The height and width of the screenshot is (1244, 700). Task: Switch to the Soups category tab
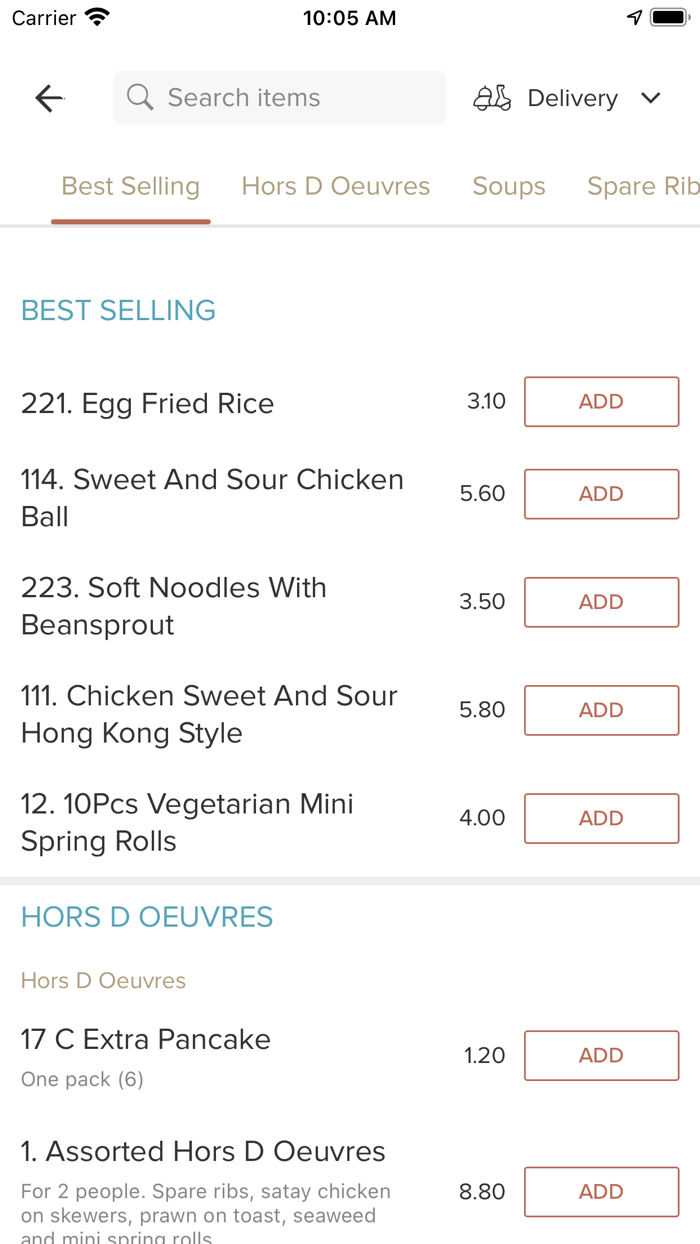(x=509, y=186)
